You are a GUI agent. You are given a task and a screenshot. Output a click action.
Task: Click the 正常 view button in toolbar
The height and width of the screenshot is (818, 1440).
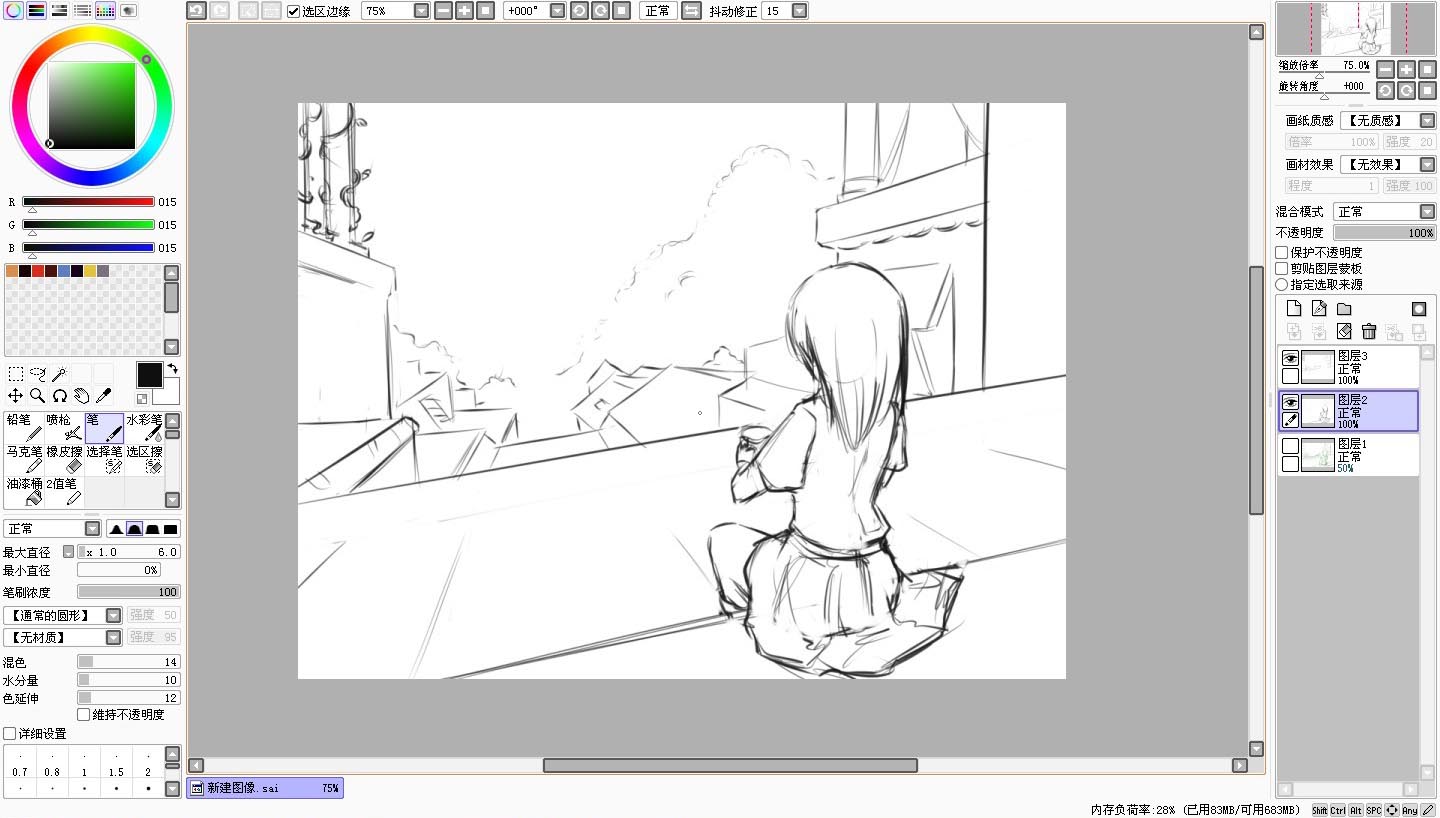pyautogui.click(x=658, y=11)
